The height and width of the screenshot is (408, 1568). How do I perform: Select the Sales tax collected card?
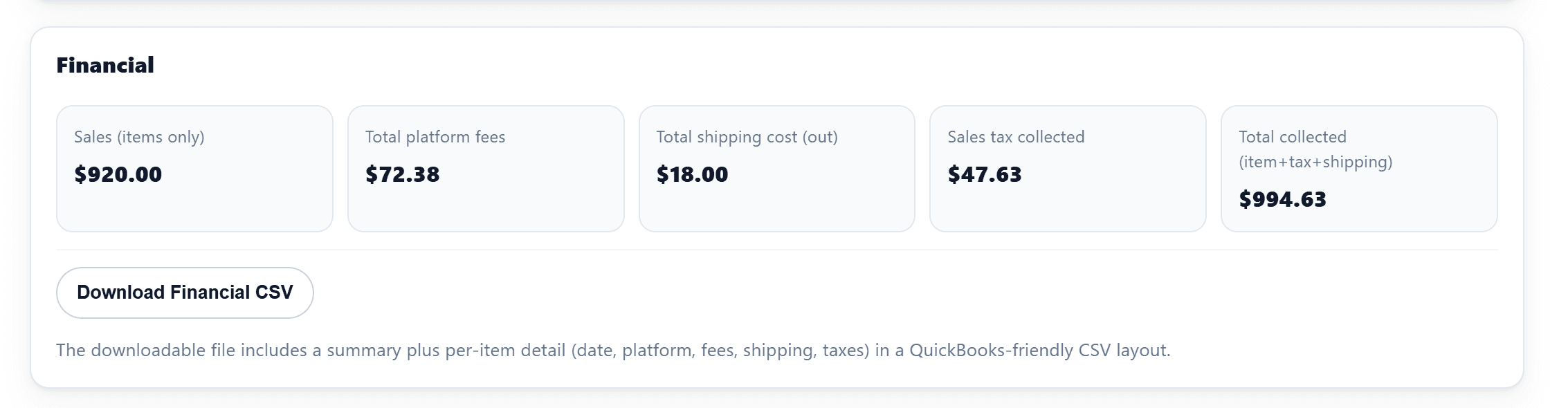coord(1068,168)
